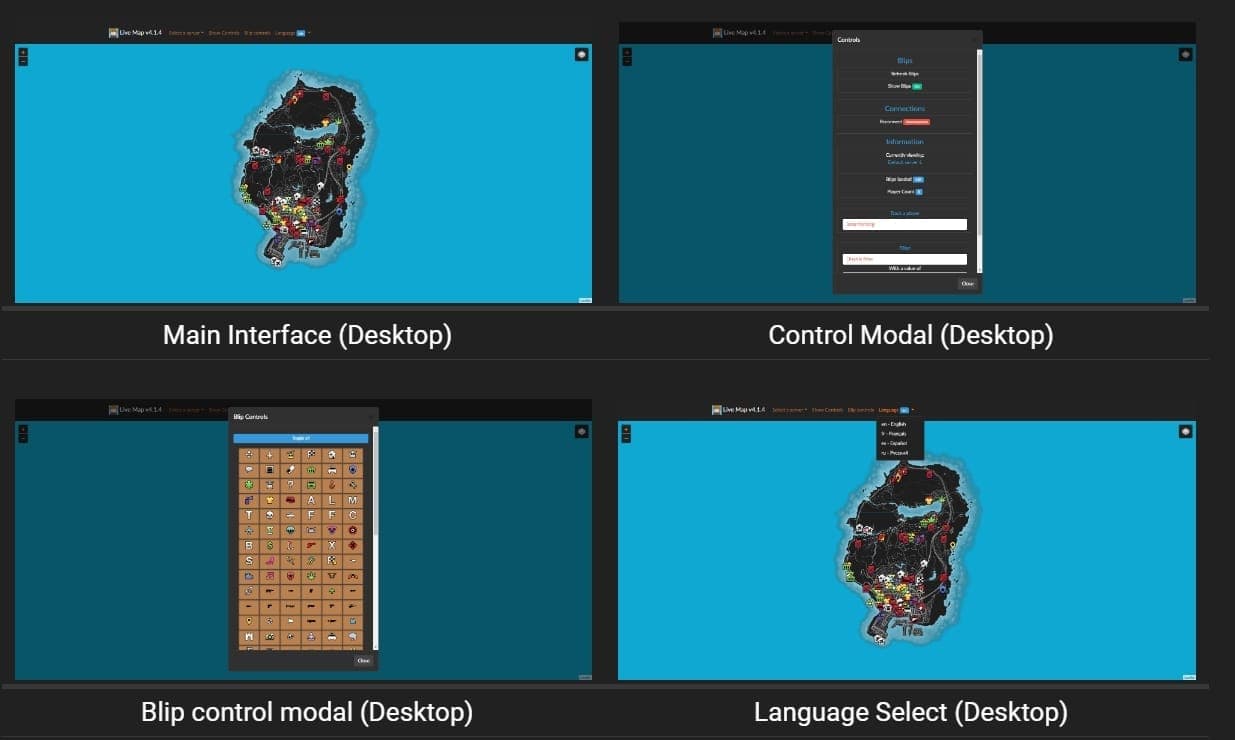Open the Default server 1 link
This screenshot has height=740, width=1235.
pos(904,161)
